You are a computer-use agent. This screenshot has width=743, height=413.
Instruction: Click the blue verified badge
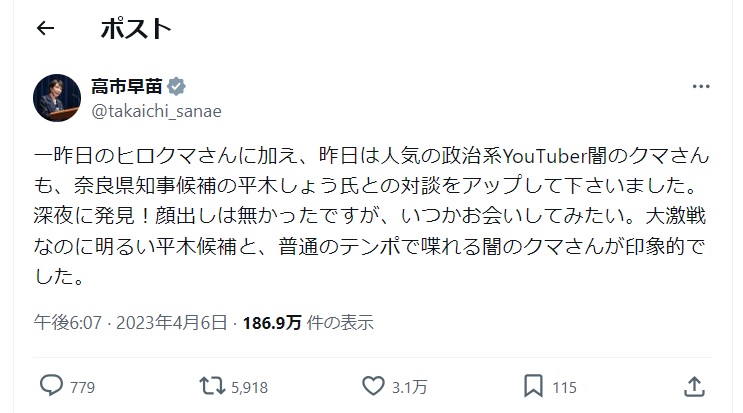[176, 87]
